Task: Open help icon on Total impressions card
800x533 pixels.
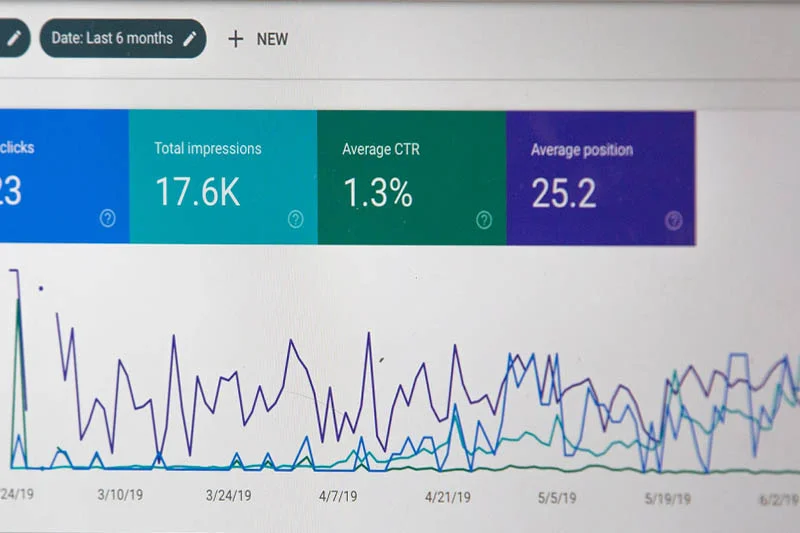Action: click(295, 219)
